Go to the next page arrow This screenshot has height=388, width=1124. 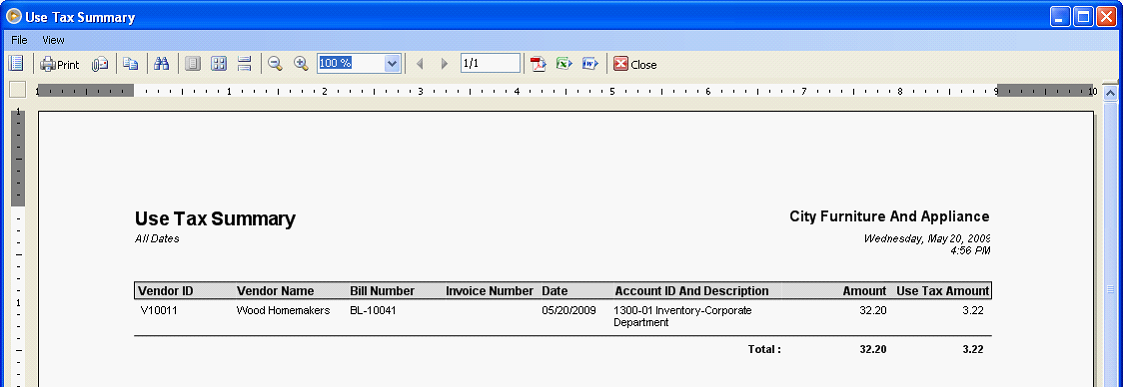tap(444, 64)
